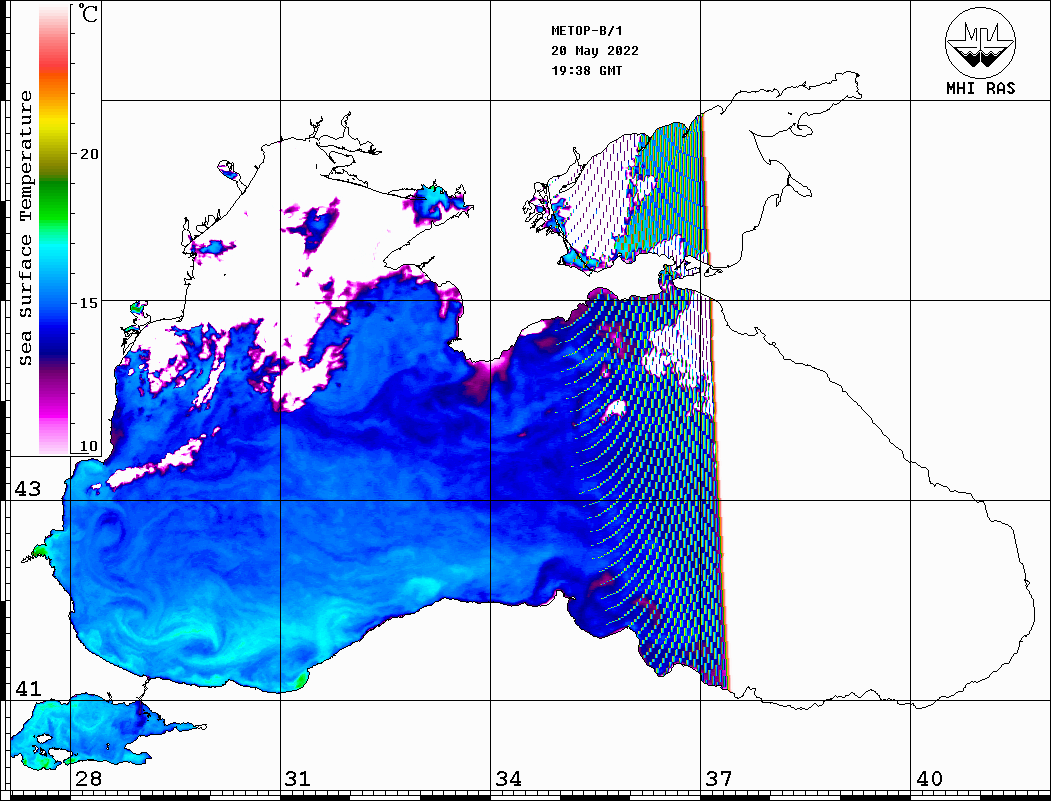The height and width of the screenshot is (801, 1051).
Task: Click the time text '19:38 GMT'
Action: click(x=586, y=70)
